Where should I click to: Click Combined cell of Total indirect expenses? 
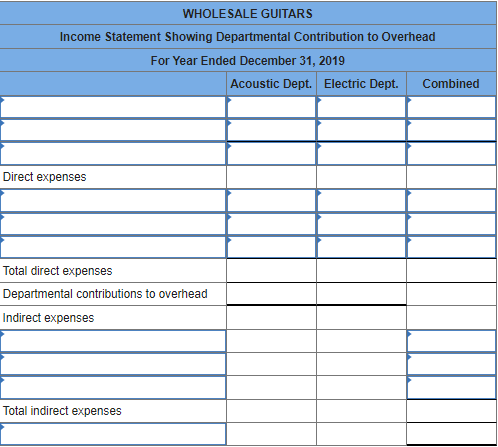click(x=451, y=411)
